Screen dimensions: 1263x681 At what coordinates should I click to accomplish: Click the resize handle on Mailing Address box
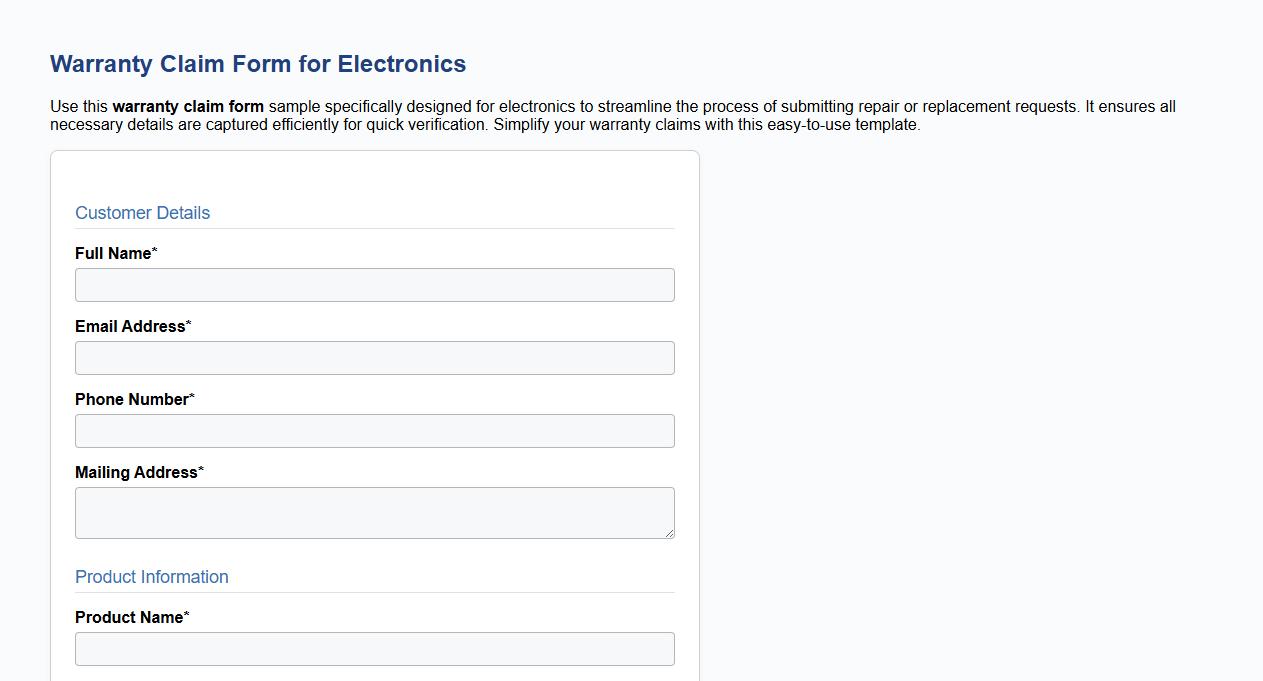[669, 531]
